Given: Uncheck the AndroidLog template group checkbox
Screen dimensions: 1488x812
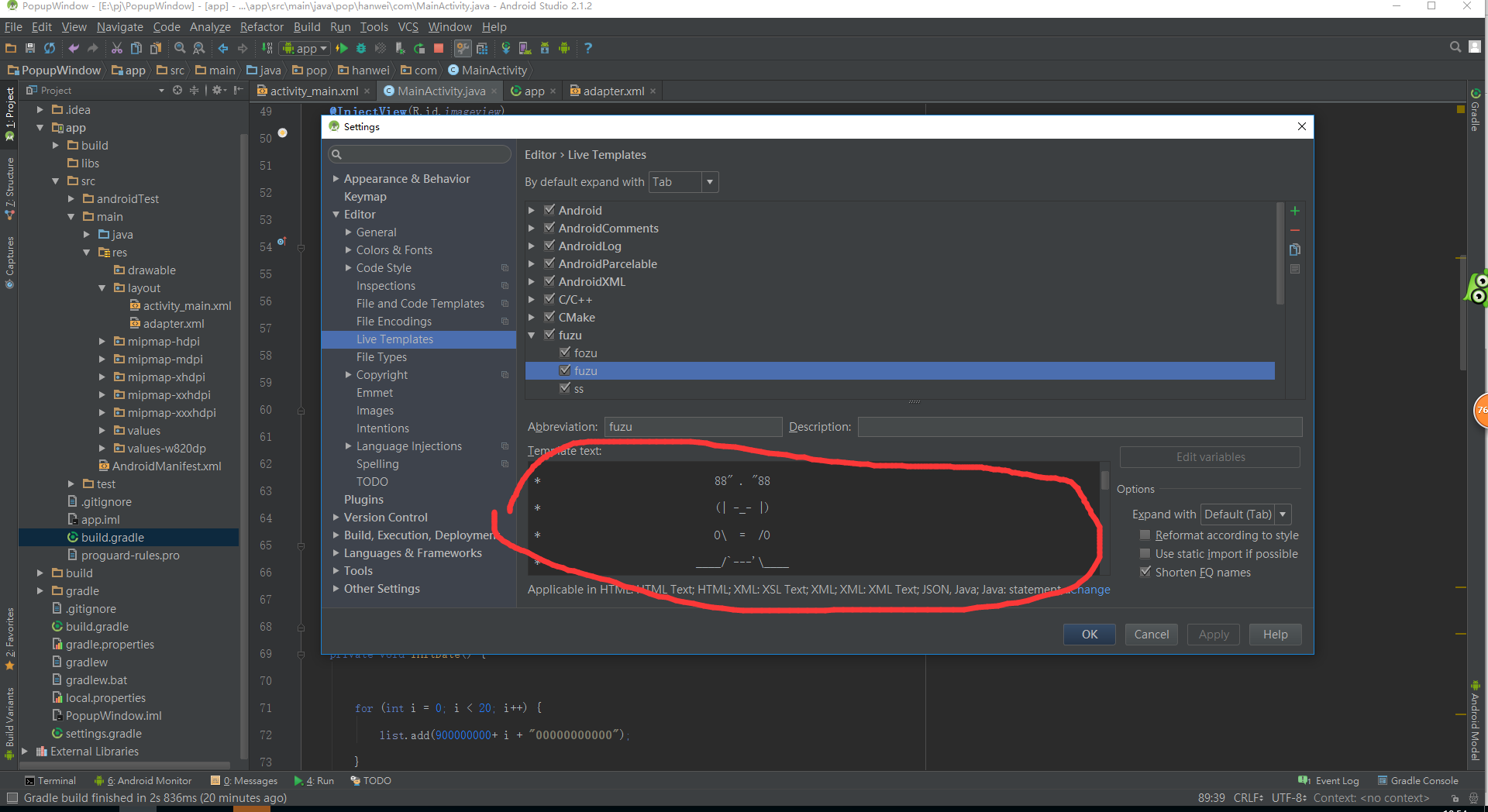Looking at the screenshot, I should pos(549,246).
